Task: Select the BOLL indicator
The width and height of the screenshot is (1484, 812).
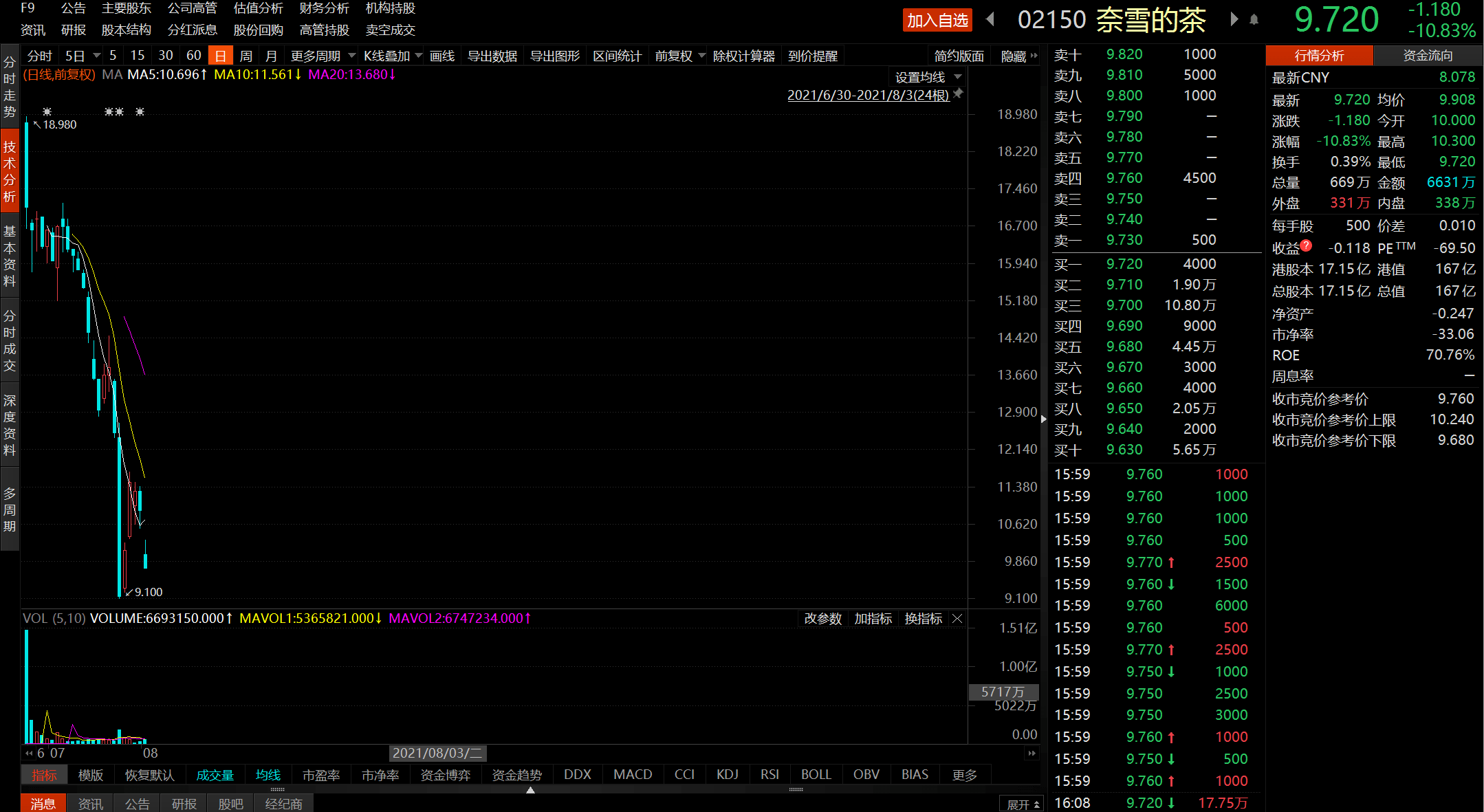Action: (x=816, y=775)
